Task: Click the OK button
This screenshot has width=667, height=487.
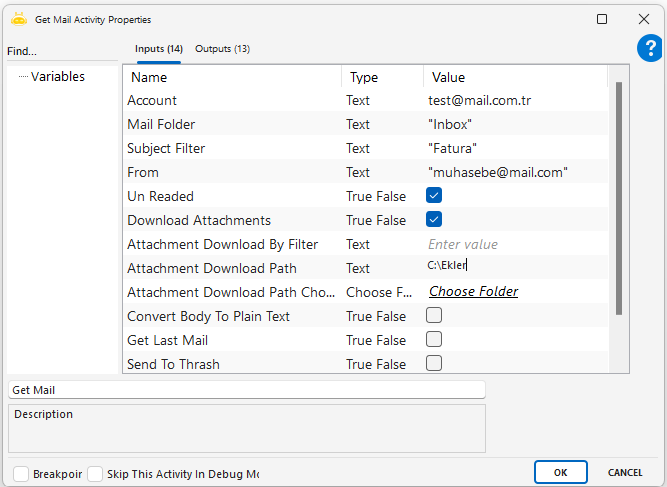Action: point(560,472)
